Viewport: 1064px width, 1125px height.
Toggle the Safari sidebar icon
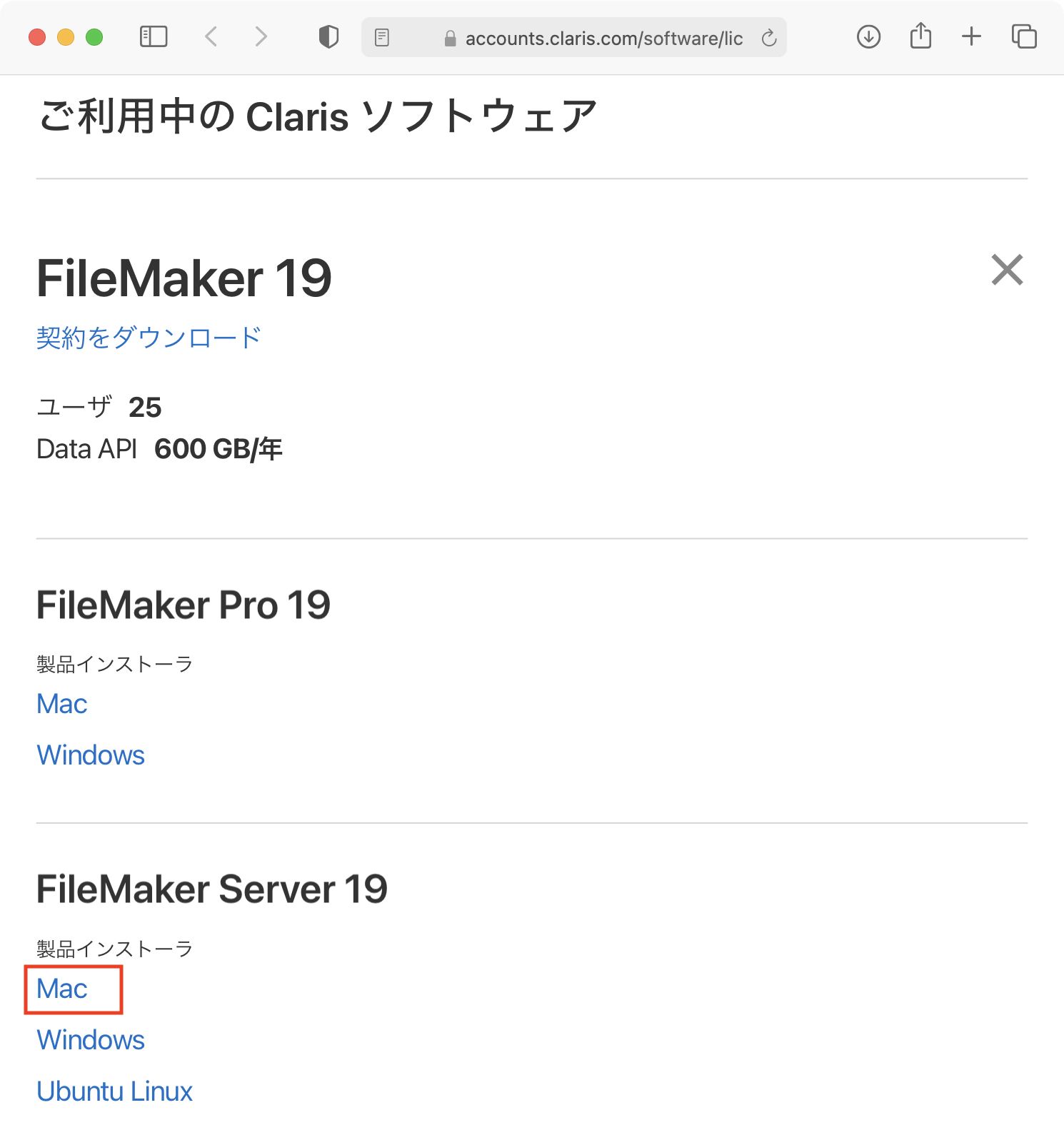[154, 37]
